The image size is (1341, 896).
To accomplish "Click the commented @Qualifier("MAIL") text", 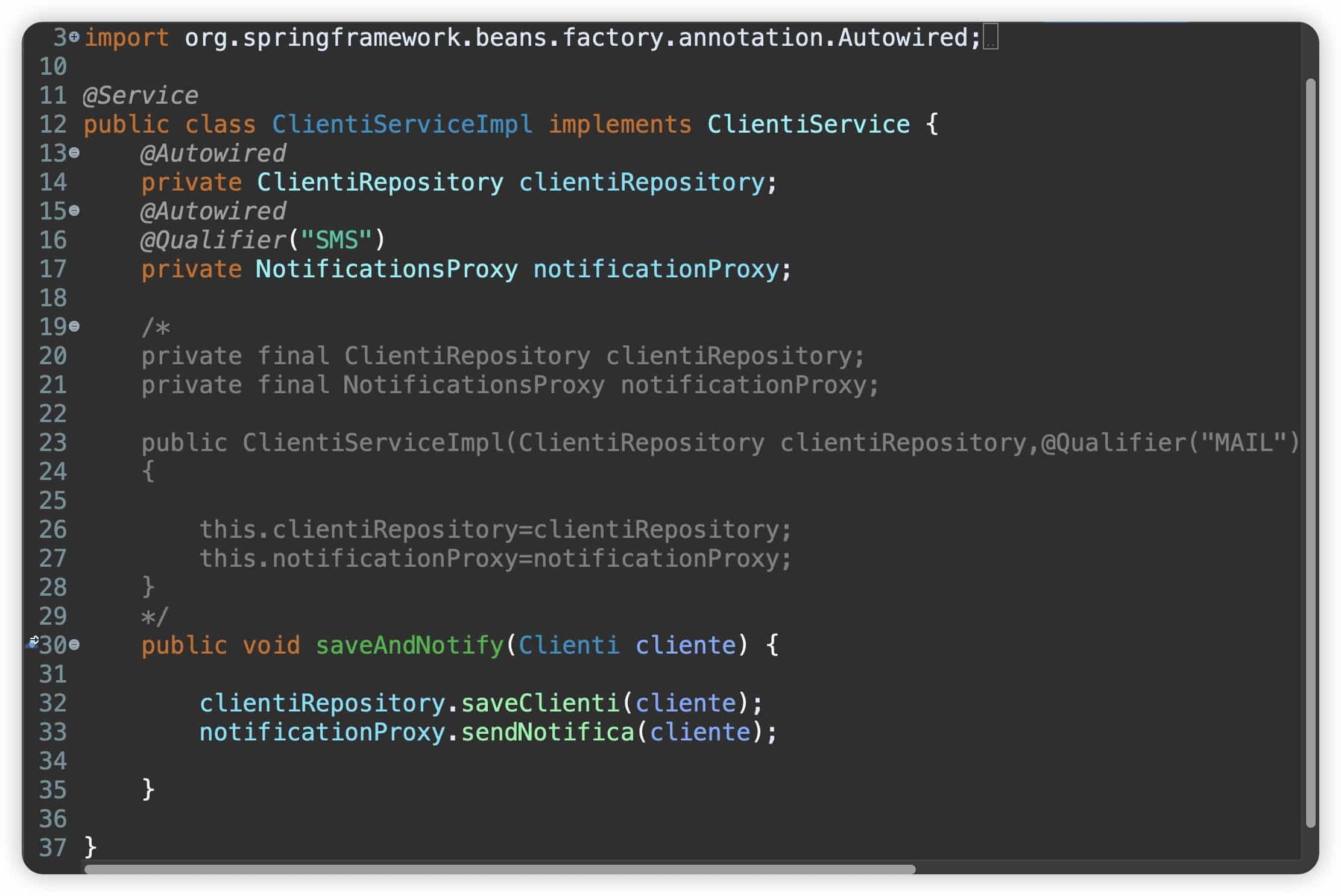I will 1170,443.
